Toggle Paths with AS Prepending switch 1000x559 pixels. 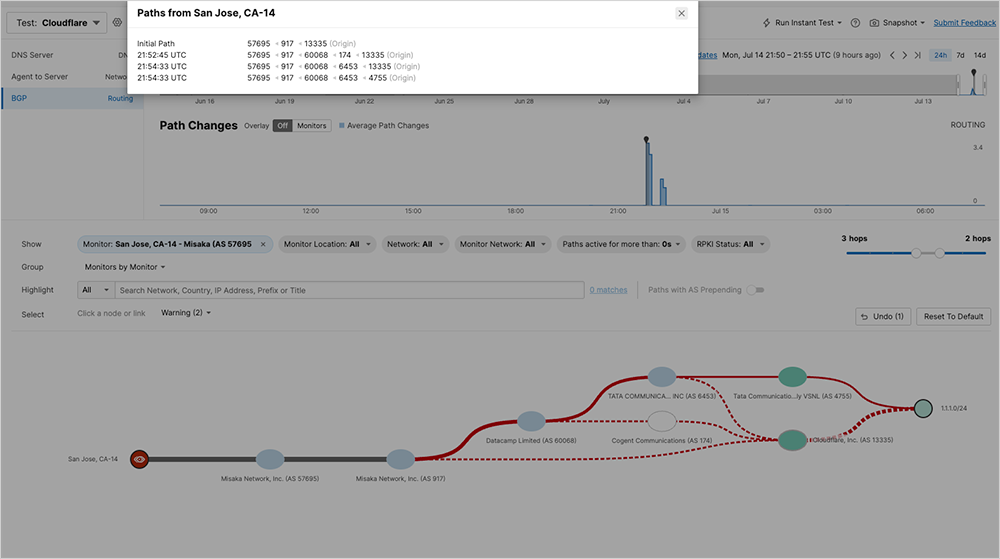[755, 290]
